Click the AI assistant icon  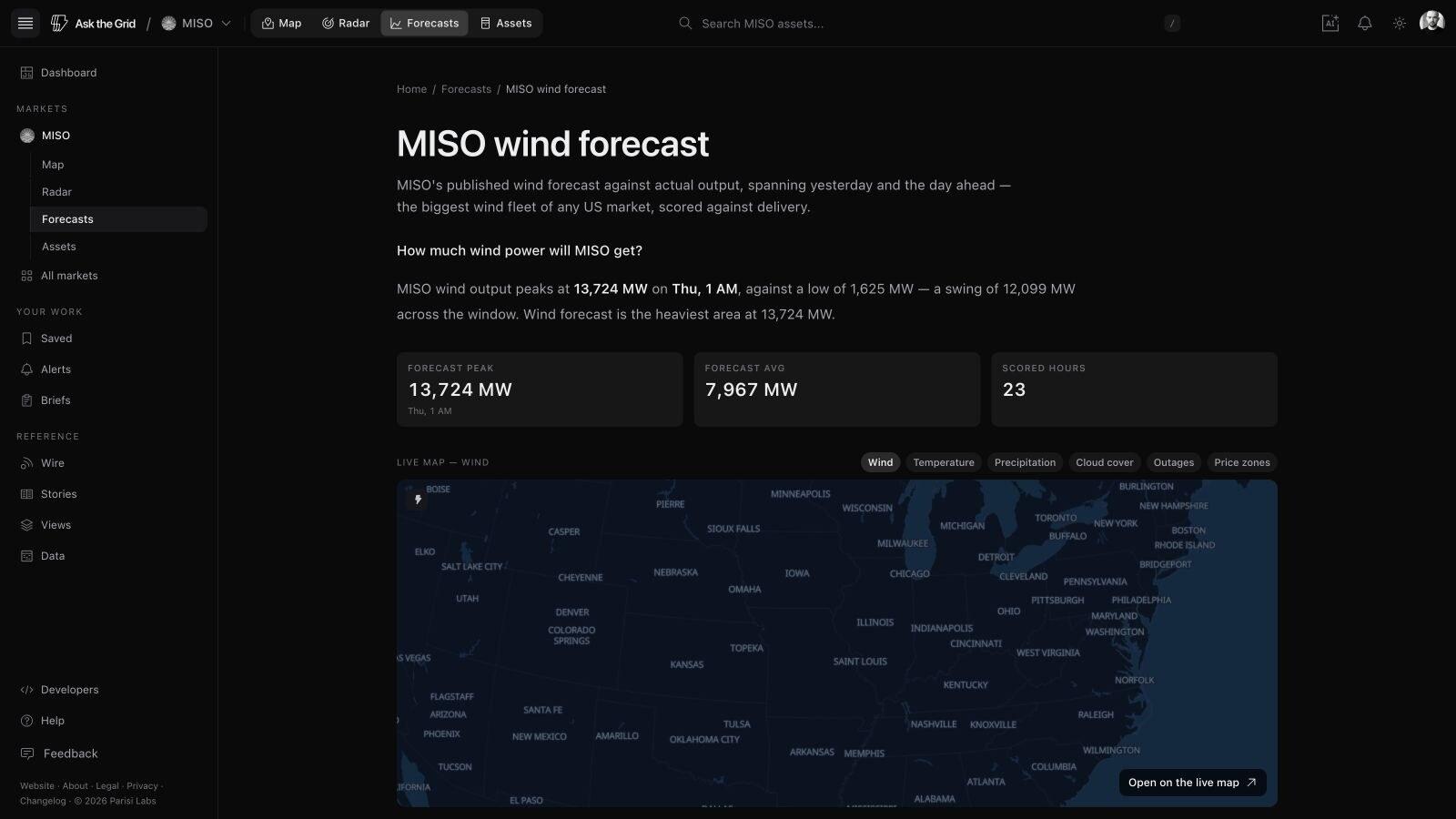pos(1330,24)
